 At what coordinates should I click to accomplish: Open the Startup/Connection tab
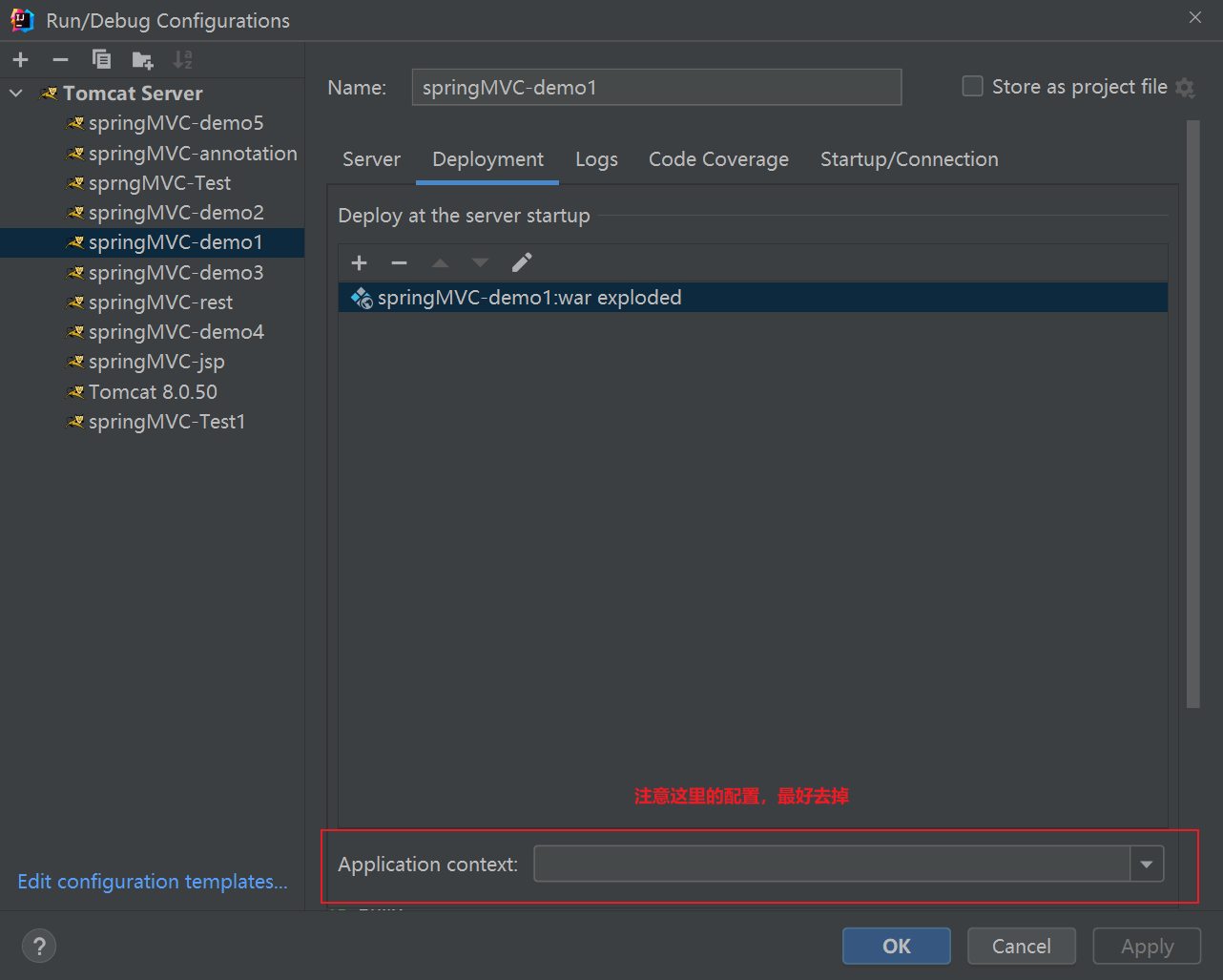point(909,159)
